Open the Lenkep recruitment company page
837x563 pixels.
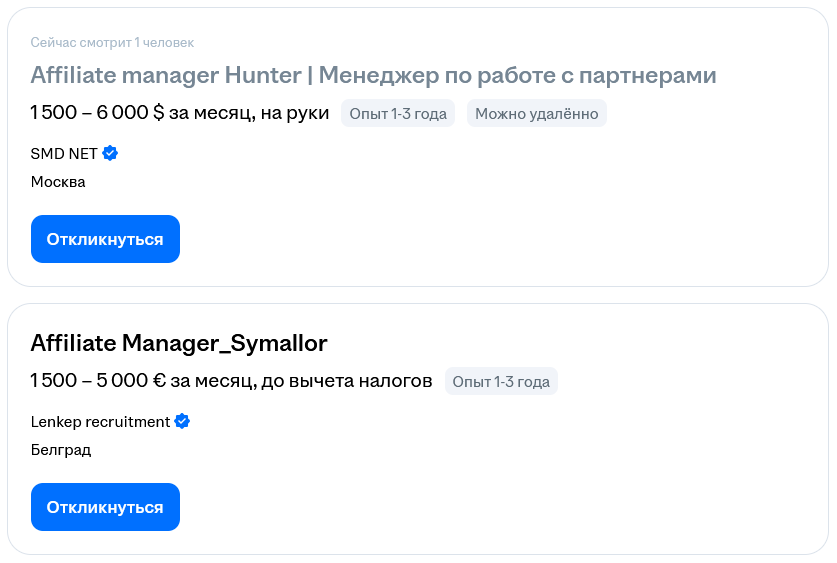100,422
